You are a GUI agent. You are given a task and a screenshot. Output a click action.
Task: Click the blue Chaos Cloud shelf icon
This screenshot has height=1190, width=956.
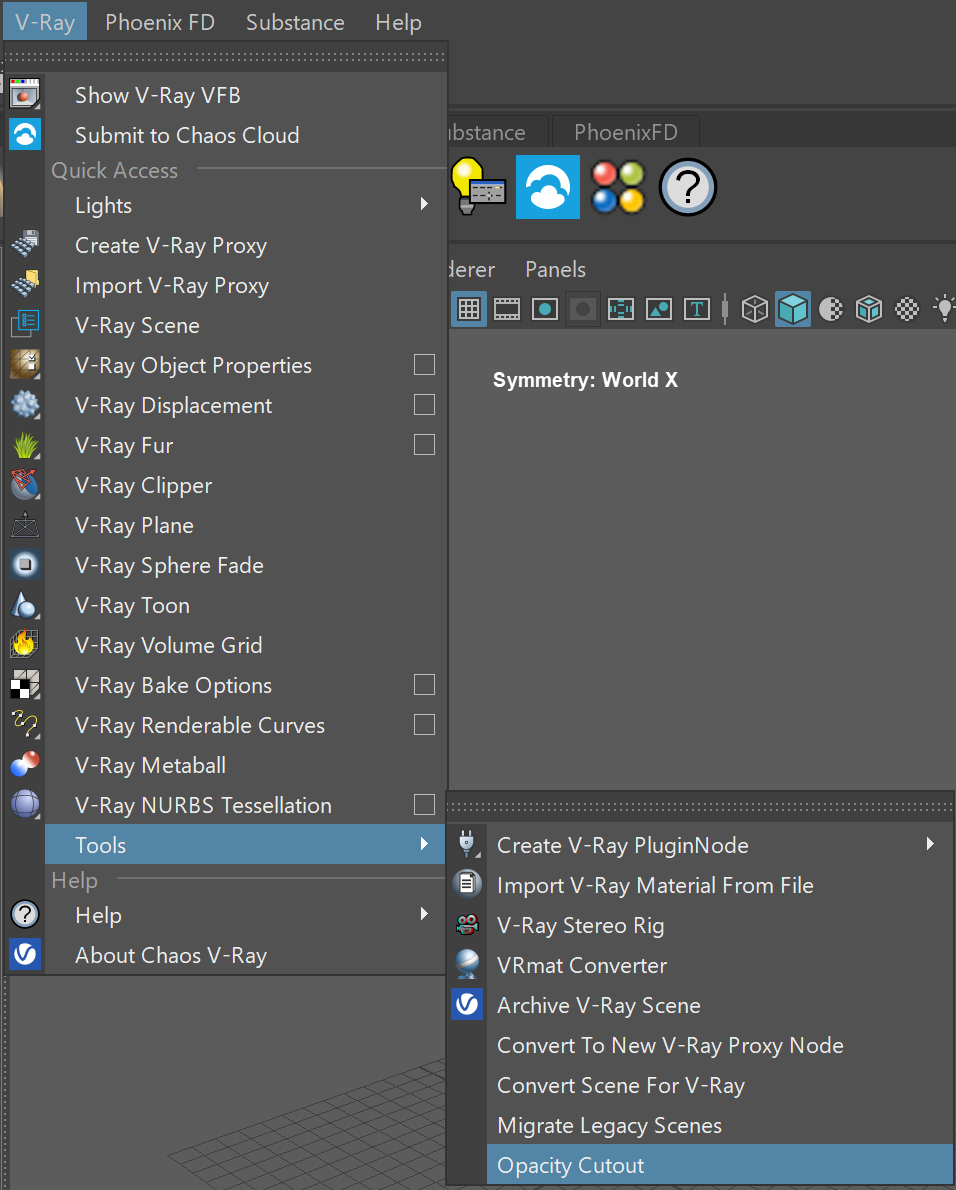click(x=548, y=187)
